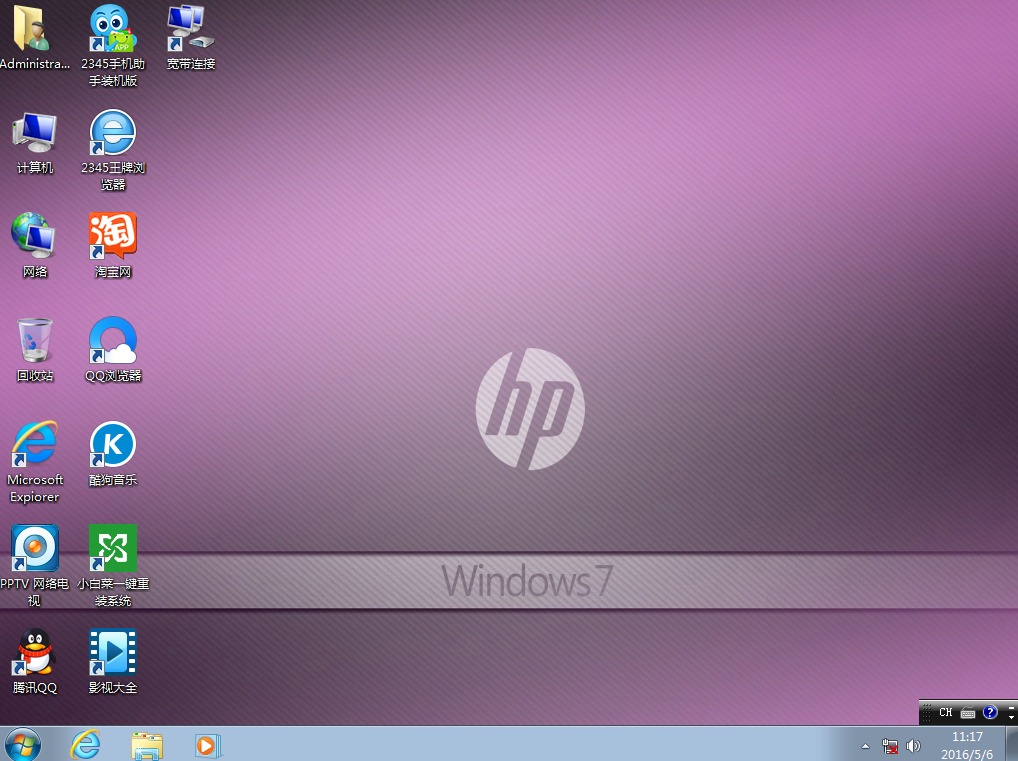Launch PPTV 网络电视 shortcut

pyautogui.click(x=34, y=566)
